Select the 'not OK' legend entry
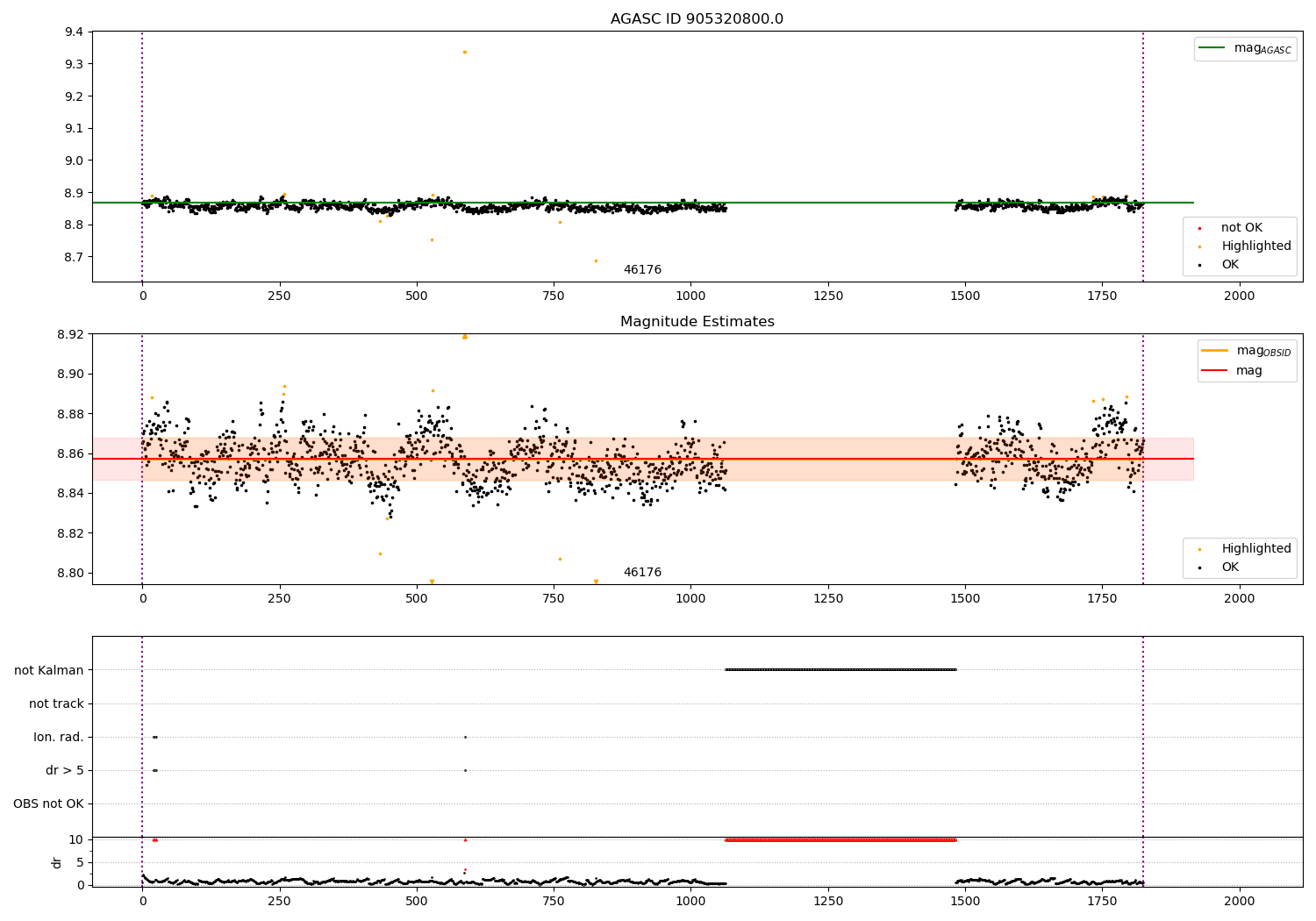This screenshot has height=921, width=1316. [1241, 228]
